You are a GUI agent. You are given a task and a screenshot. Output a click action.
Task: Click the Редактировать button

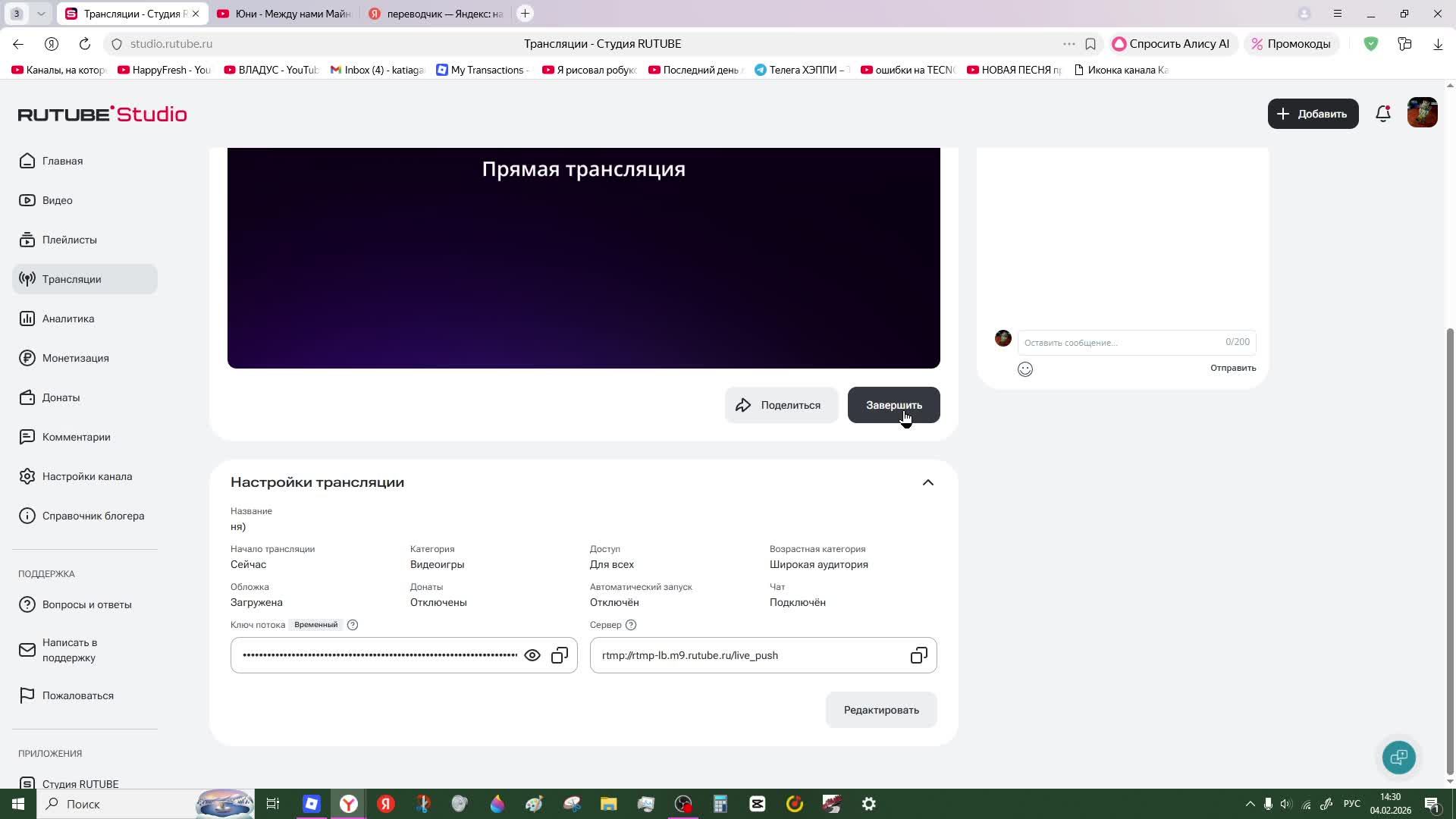(x=880, y=710)
